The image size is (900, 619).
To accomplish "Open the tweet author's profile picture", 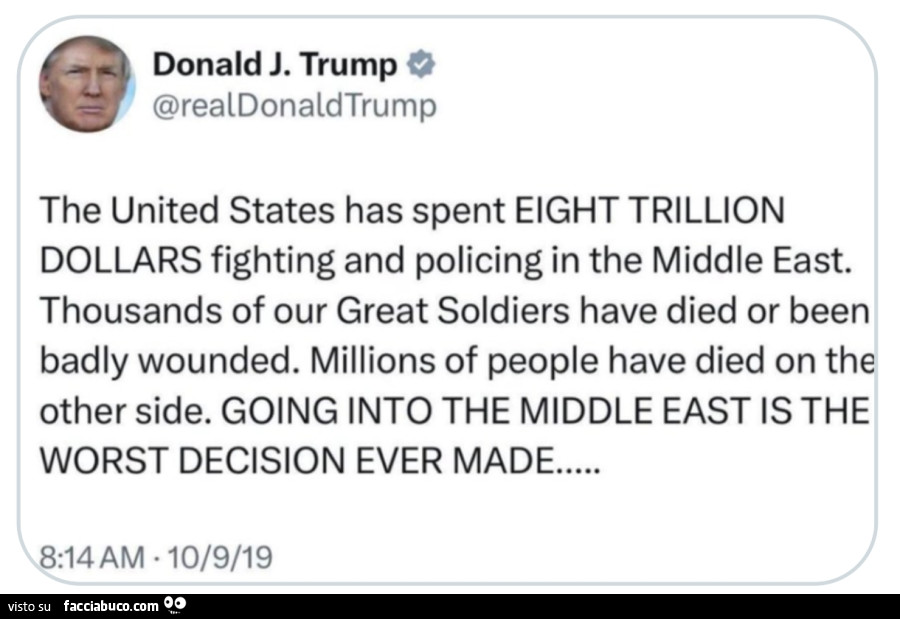I will 86,84.
